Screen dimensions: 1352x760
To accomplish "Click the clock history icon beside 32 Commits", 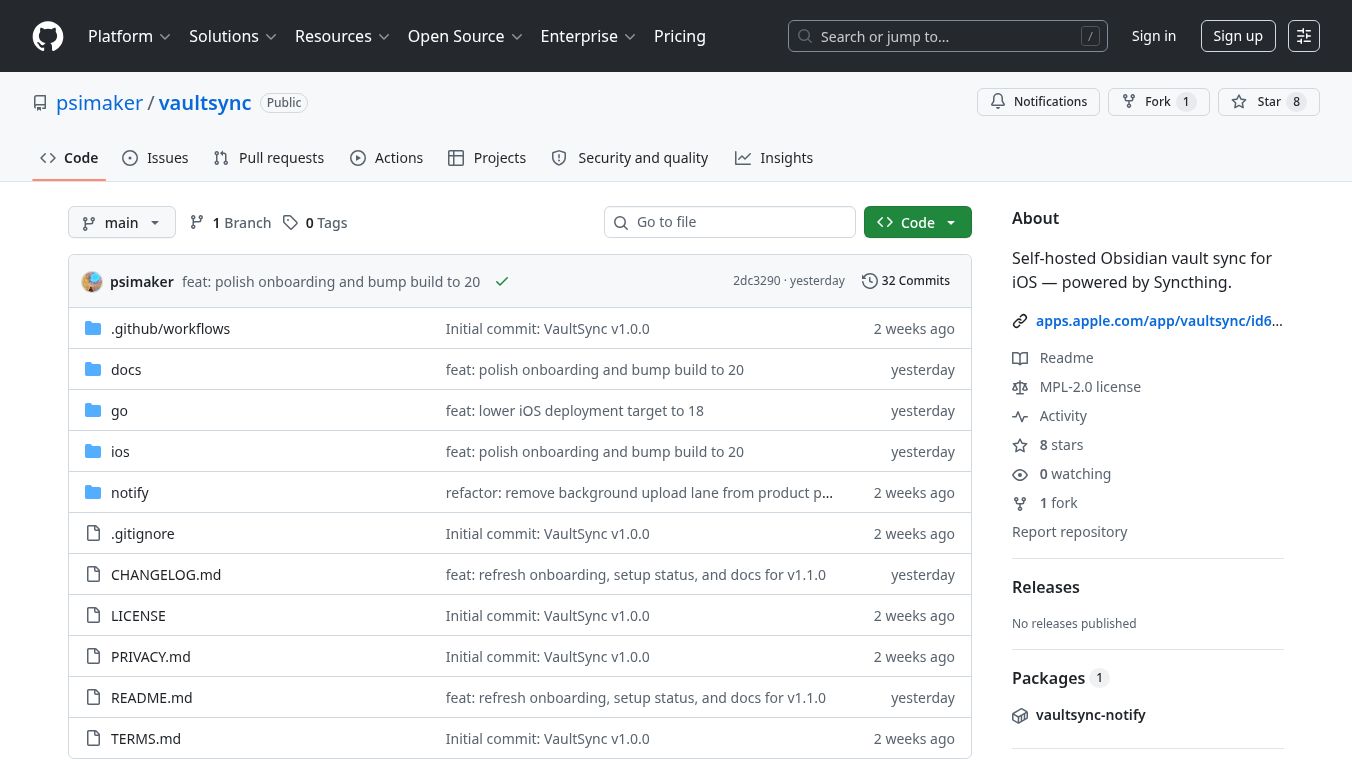I will coord(870,281).
